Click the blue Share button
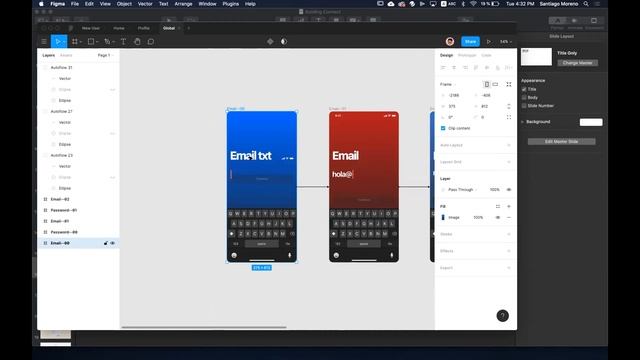Image resolution: width=640 pixels, height=360 pixels. (x=470, y=42)
